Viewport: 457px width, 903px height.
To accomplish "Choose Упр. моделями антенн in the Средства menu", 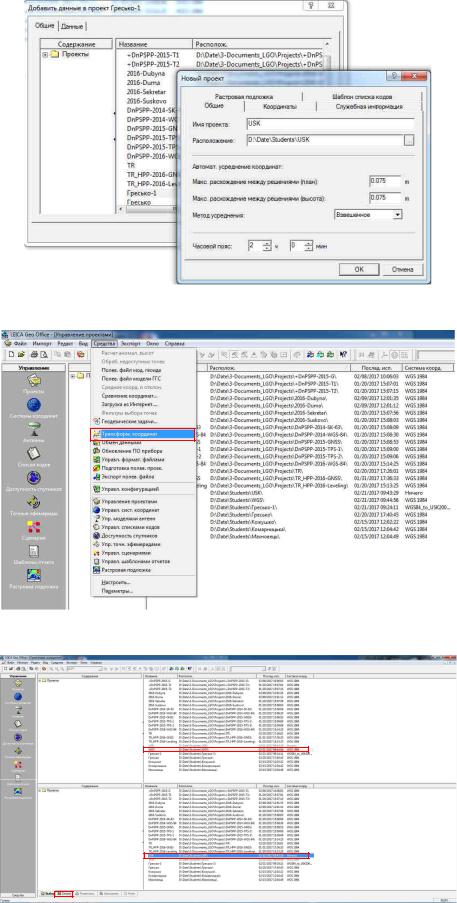I will [144, 518].
